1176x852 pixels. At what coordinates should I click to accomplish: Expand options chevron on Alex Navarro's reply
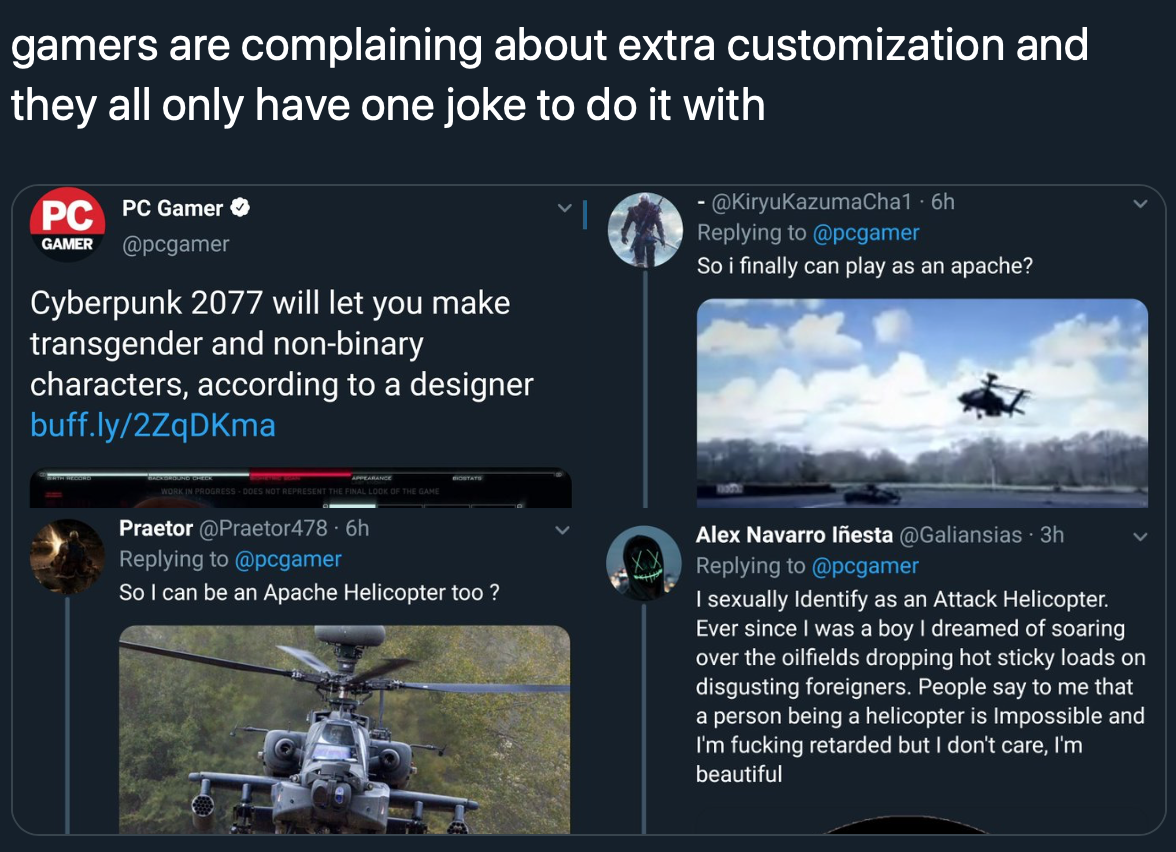point(1139,537)
